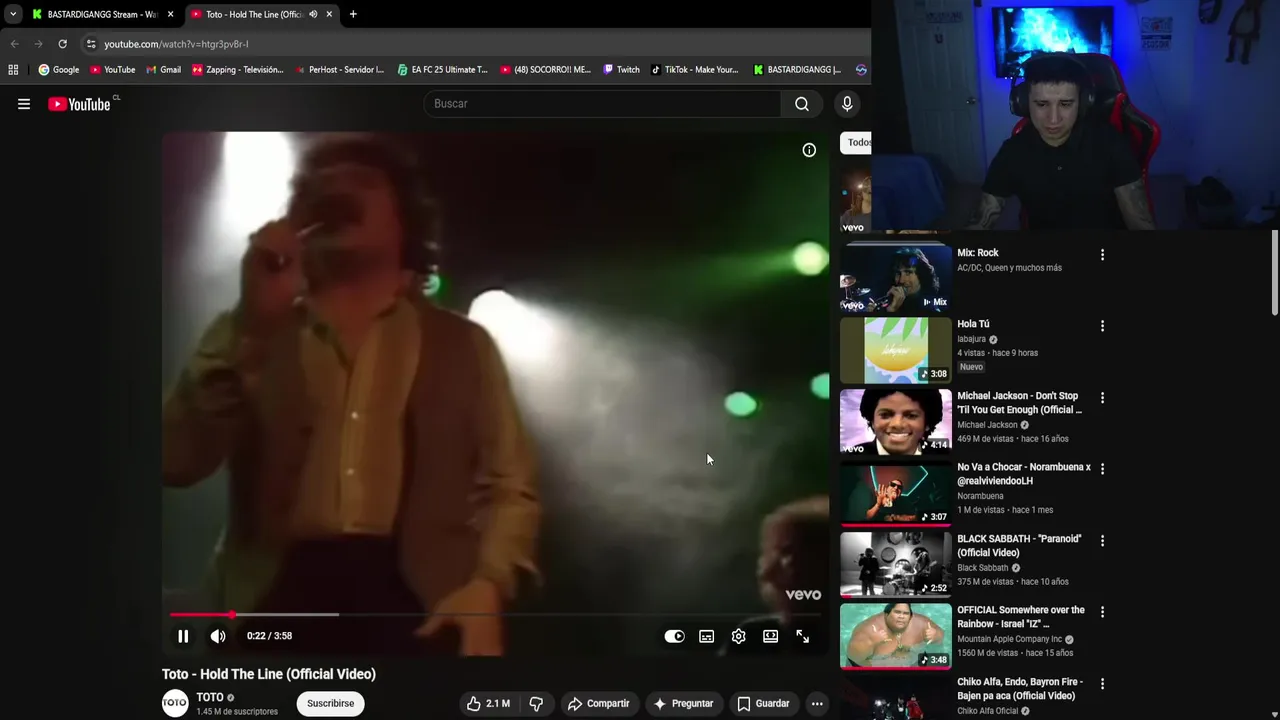Open BLACK SABBATH Paranoid video title
1280x720 pixels.
pyautogui.click(x=1019, y=546)
